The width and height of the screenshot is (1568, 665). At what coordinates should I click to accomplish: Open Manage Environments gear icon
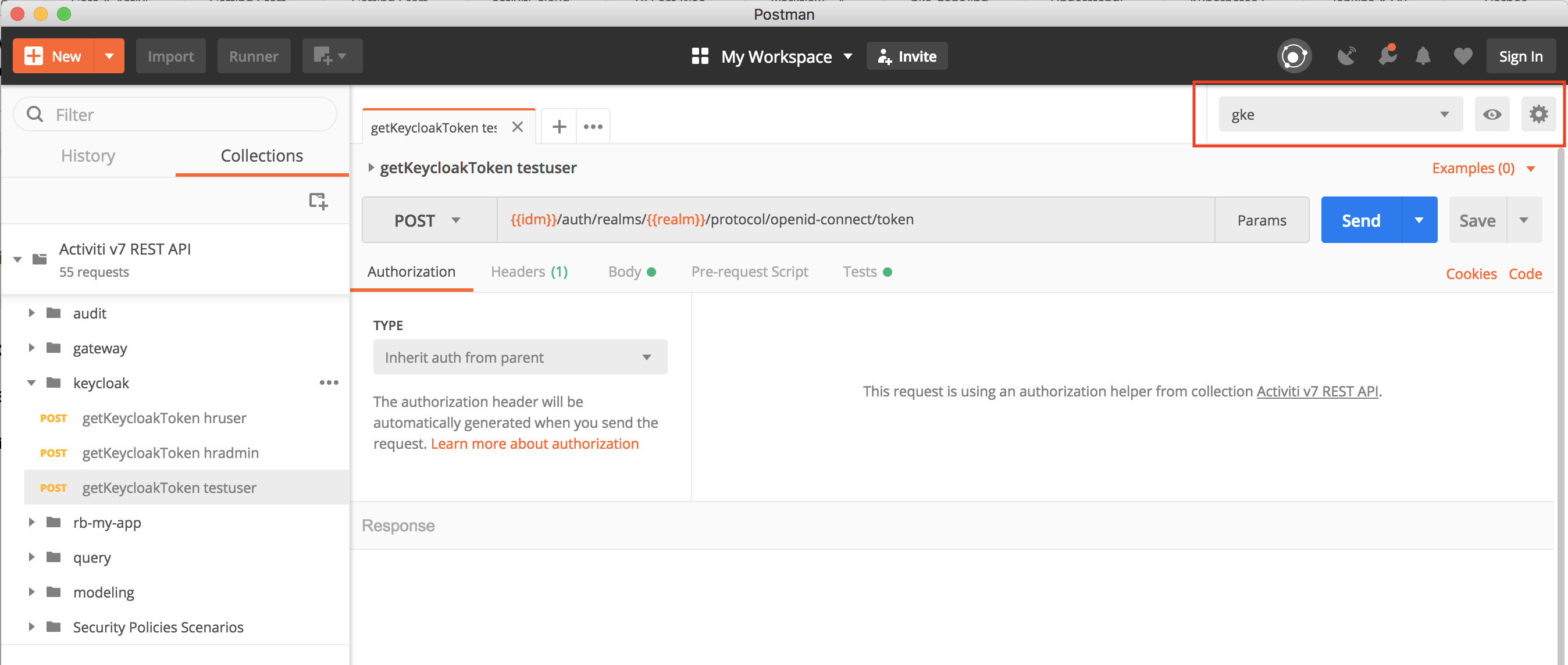(1538, 115)
